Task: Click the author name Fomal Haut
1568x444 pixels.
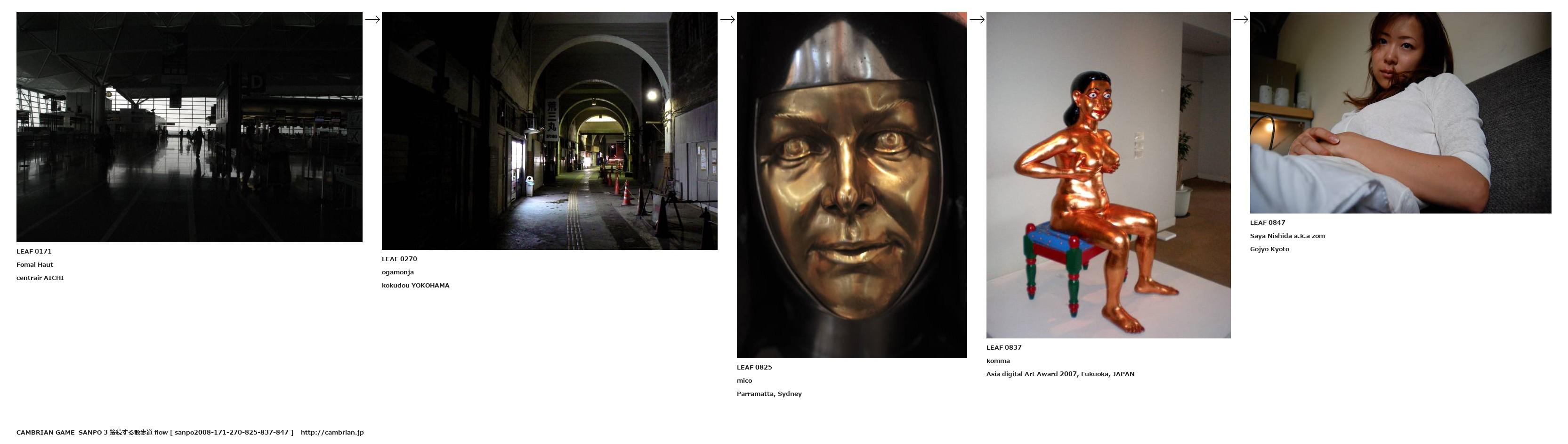Action: [35, 265]
